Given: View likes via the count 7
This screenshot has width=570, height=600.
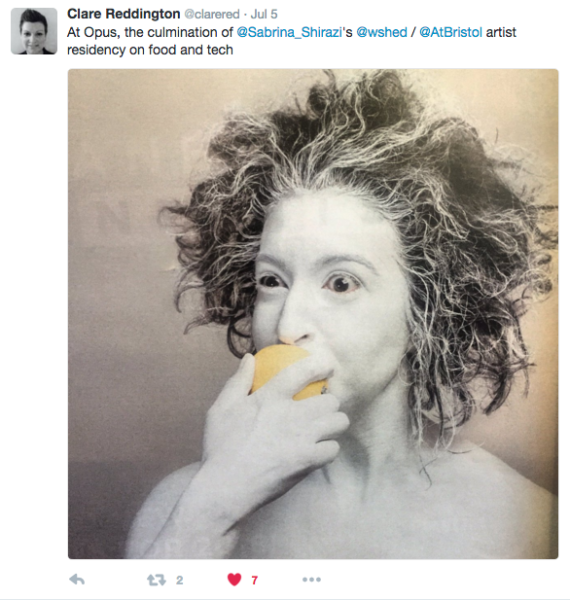Looking at the screenshot, I should [254, 580].
